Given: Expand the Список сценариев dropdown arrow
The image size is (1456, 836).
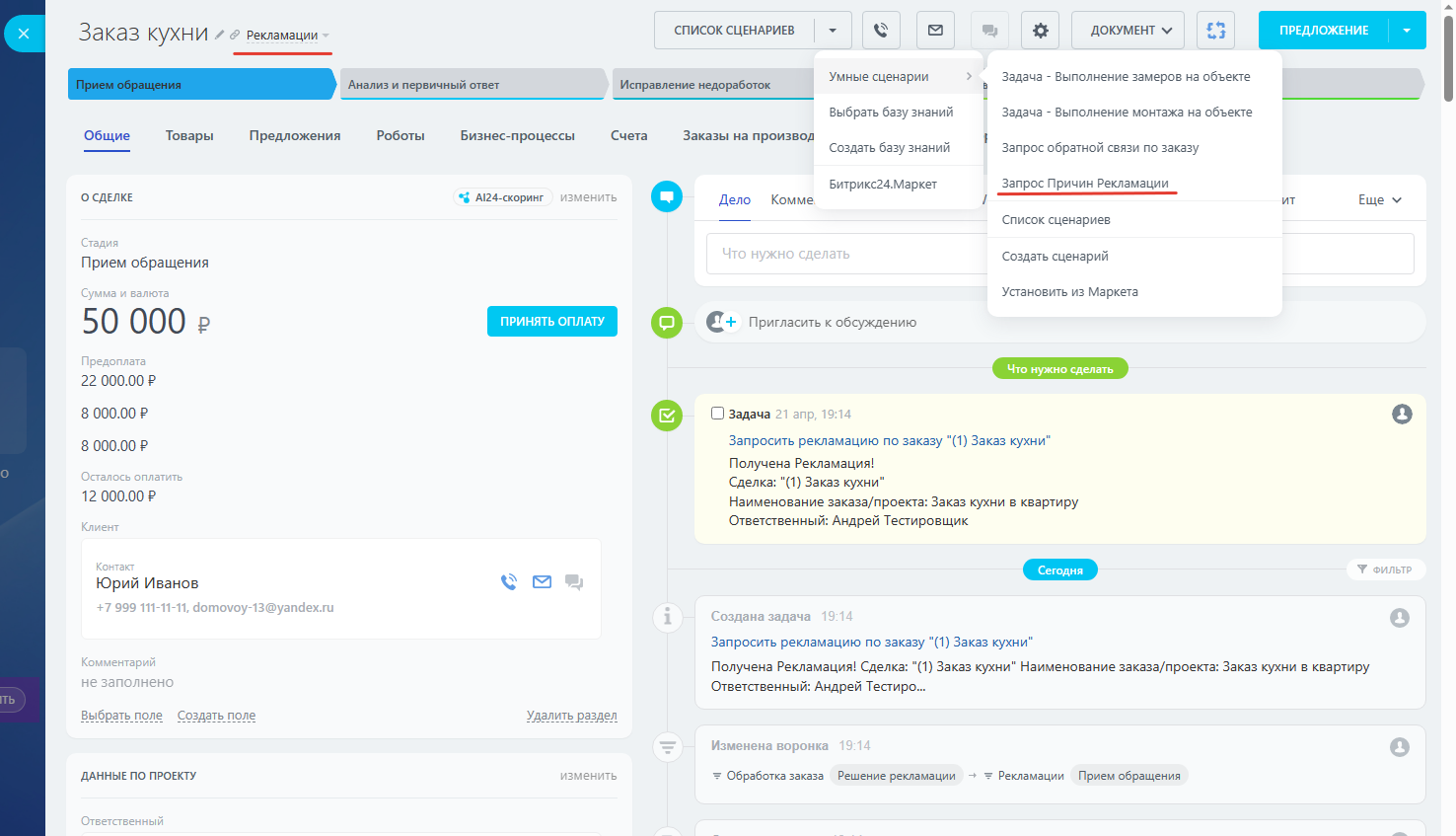Looking at the screenshot, I should pyautogui.click(x=833, y=31).
